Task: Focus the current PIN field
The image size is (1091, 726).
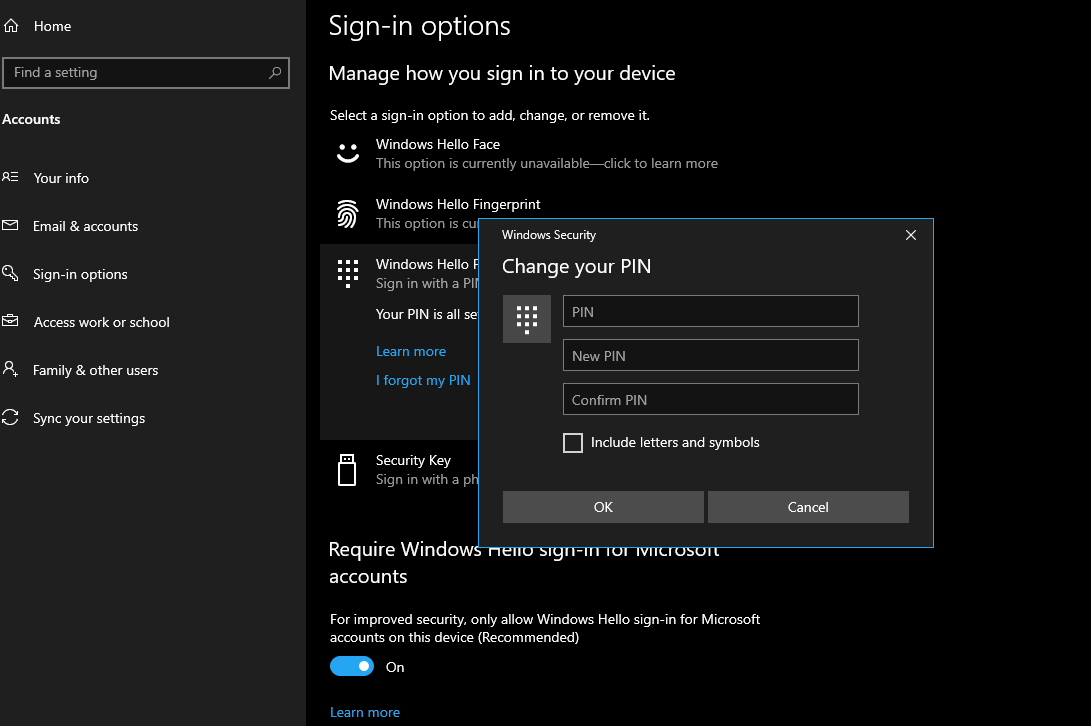Action: coord(710,311)
